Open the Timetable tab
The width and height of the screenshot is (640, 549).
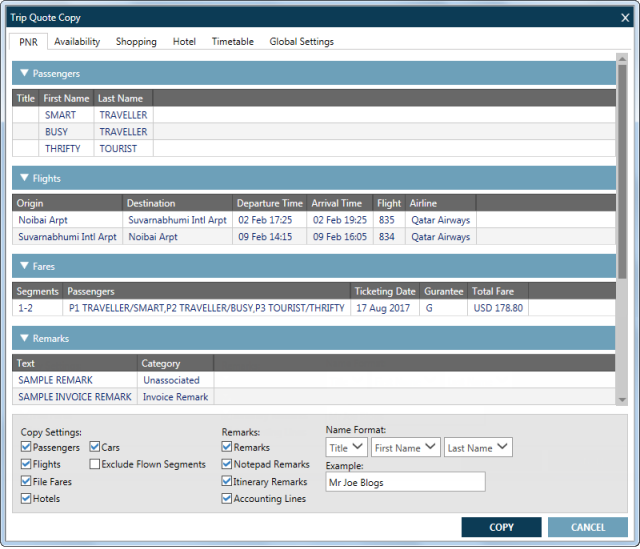point(232,42)
